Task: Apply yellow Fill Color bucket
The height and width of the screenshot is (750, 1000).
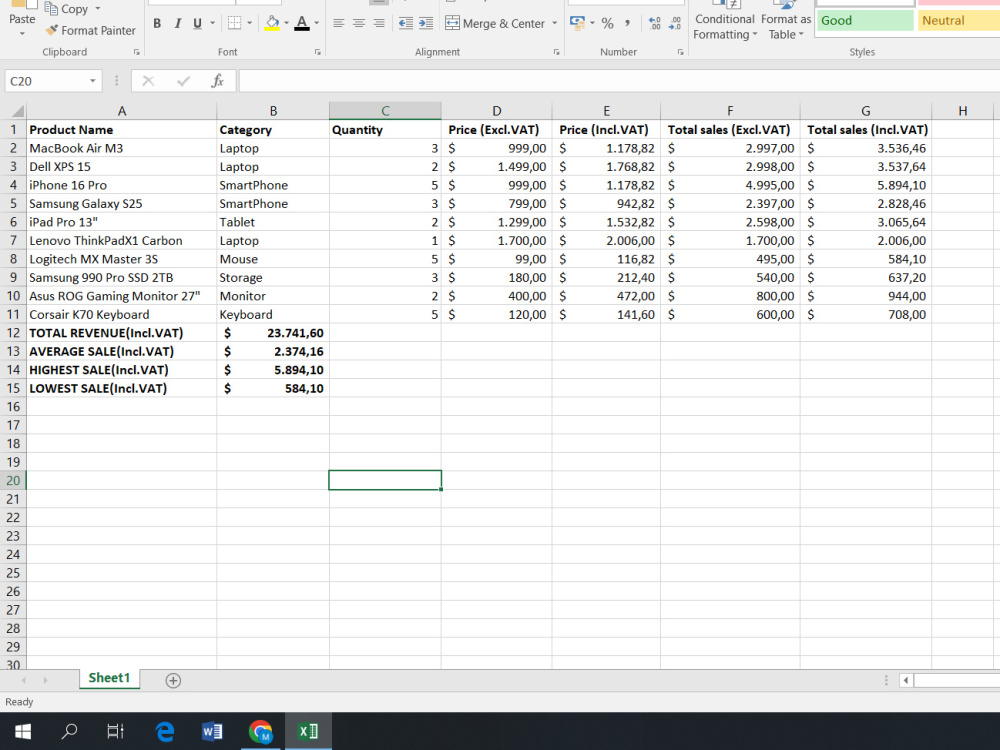Action: point(272,24)
